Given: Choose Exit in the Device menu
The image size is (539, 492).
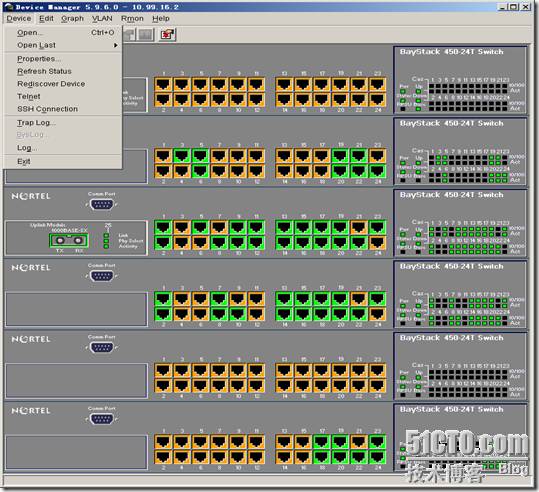Looking at the screenshot, I should tap(63, 161).
